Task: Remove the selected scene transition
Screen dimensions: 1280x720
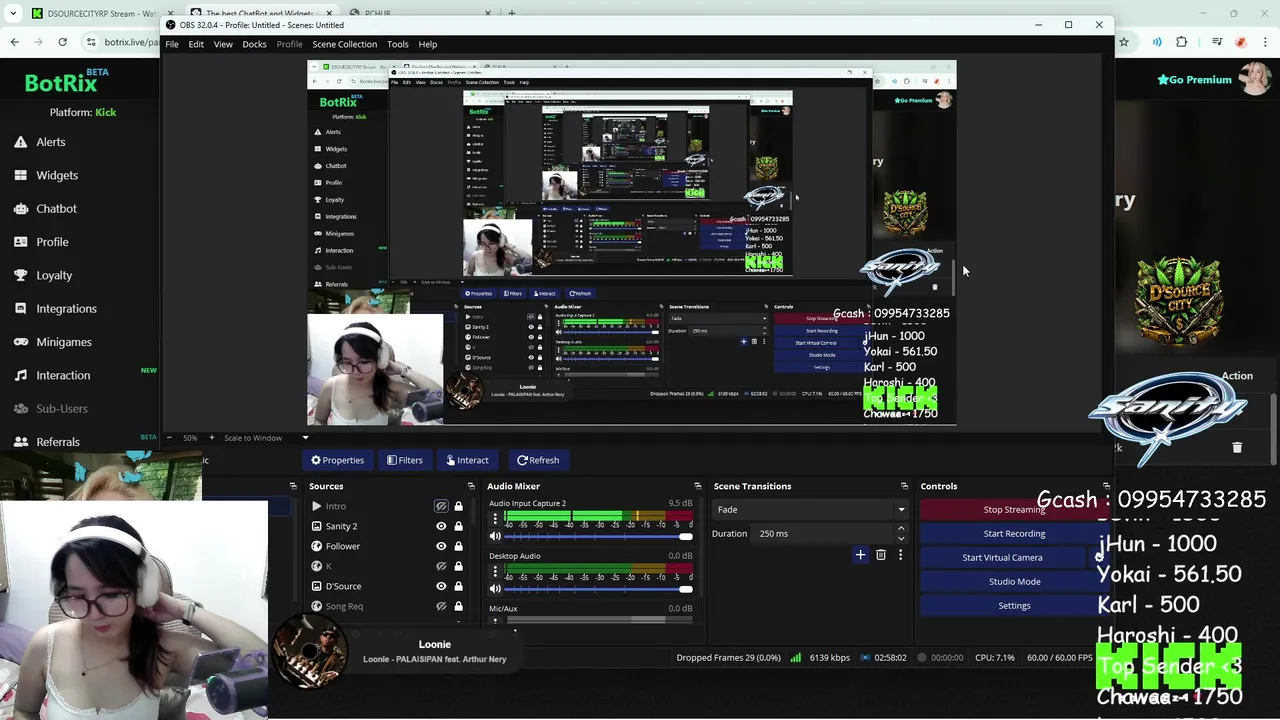Action: (881, 555)
